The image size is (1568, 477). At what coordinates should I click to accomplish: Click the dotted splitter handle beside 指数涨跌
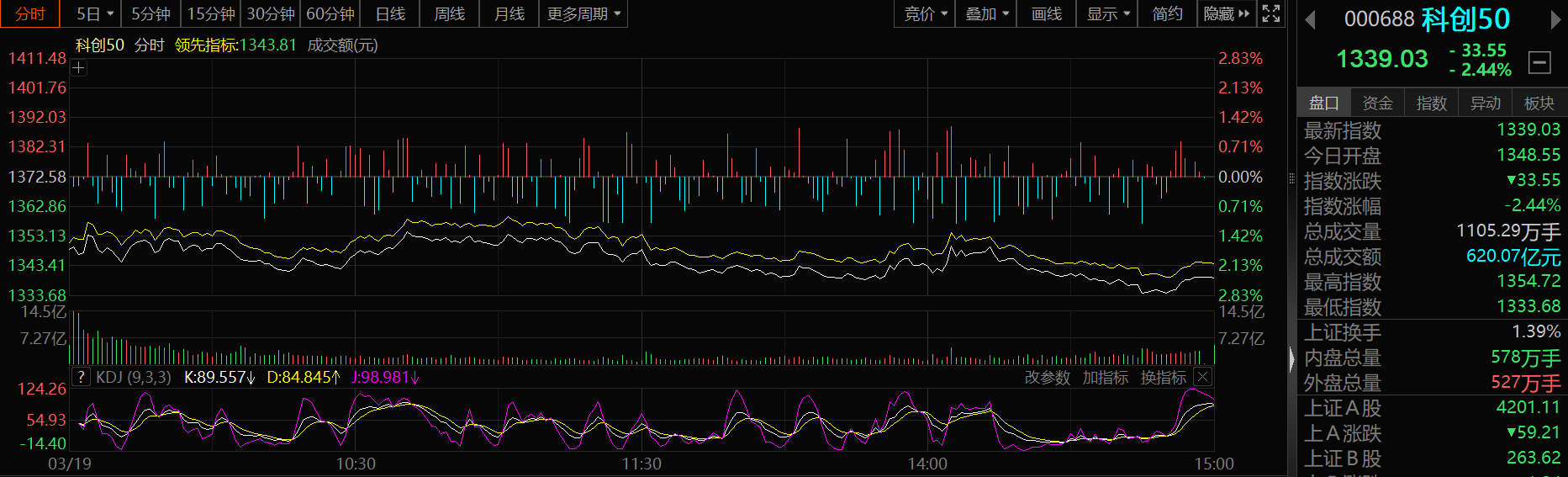pyautogui.click(x=1292, y=178)
